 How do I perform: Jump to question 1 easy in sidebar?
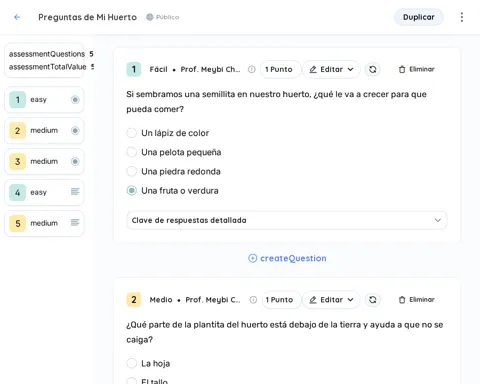click(44, 100)
